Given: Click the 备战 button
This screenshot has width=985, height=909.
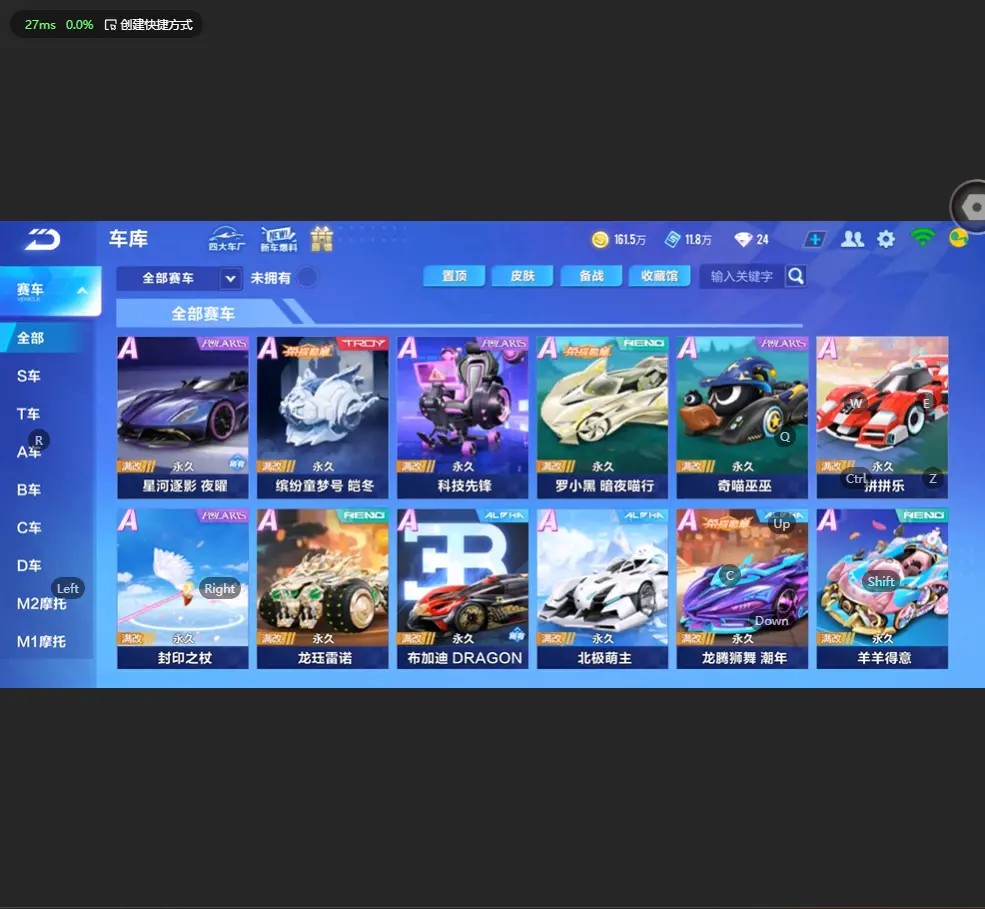Looking at the screenshot, I should pyautogui.click(x=591, y=276).
